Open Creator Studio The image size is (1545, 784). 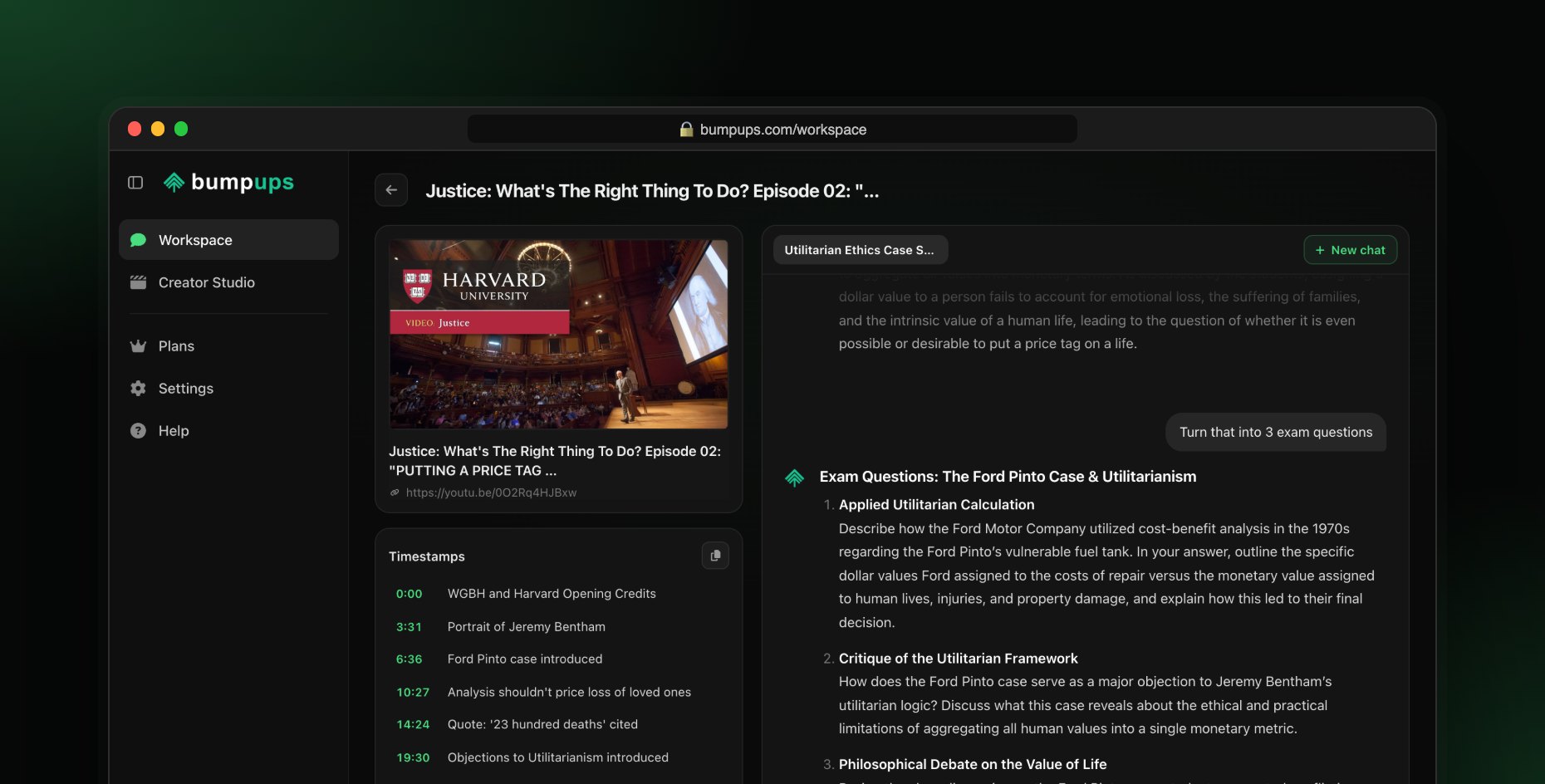click(x=228, y=282)
